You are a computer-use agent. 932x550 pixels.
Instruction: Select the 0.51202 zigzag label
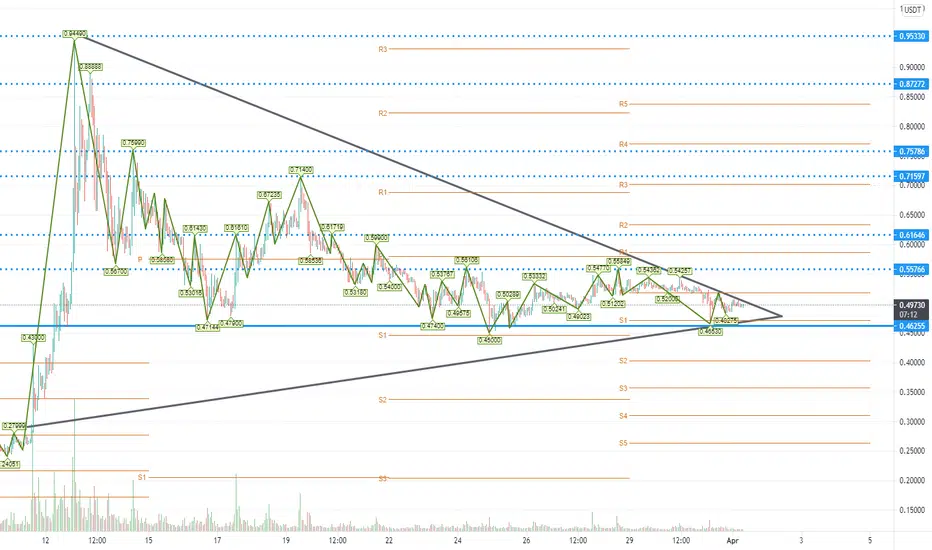613,303
